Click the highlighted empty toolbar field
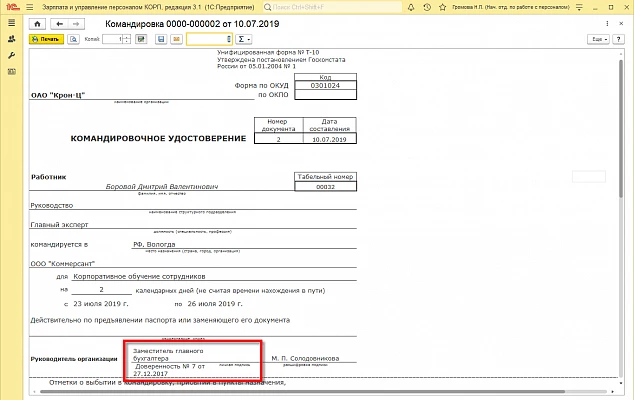 (209, 39)
